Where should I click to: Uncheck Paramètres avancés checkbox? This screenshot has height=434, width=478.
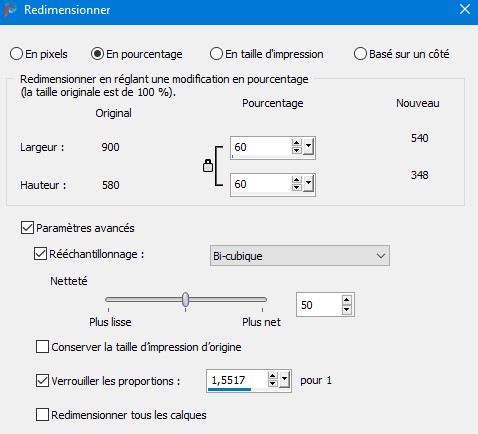27,228
